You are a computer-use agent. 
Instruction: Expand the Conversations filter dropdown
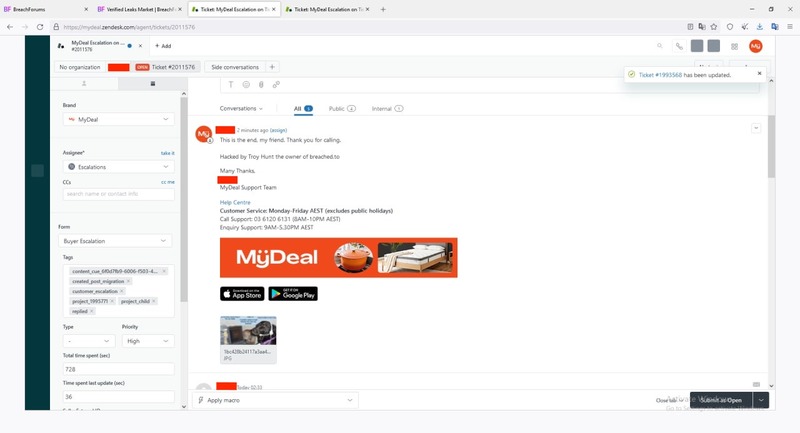coord(241,109)
